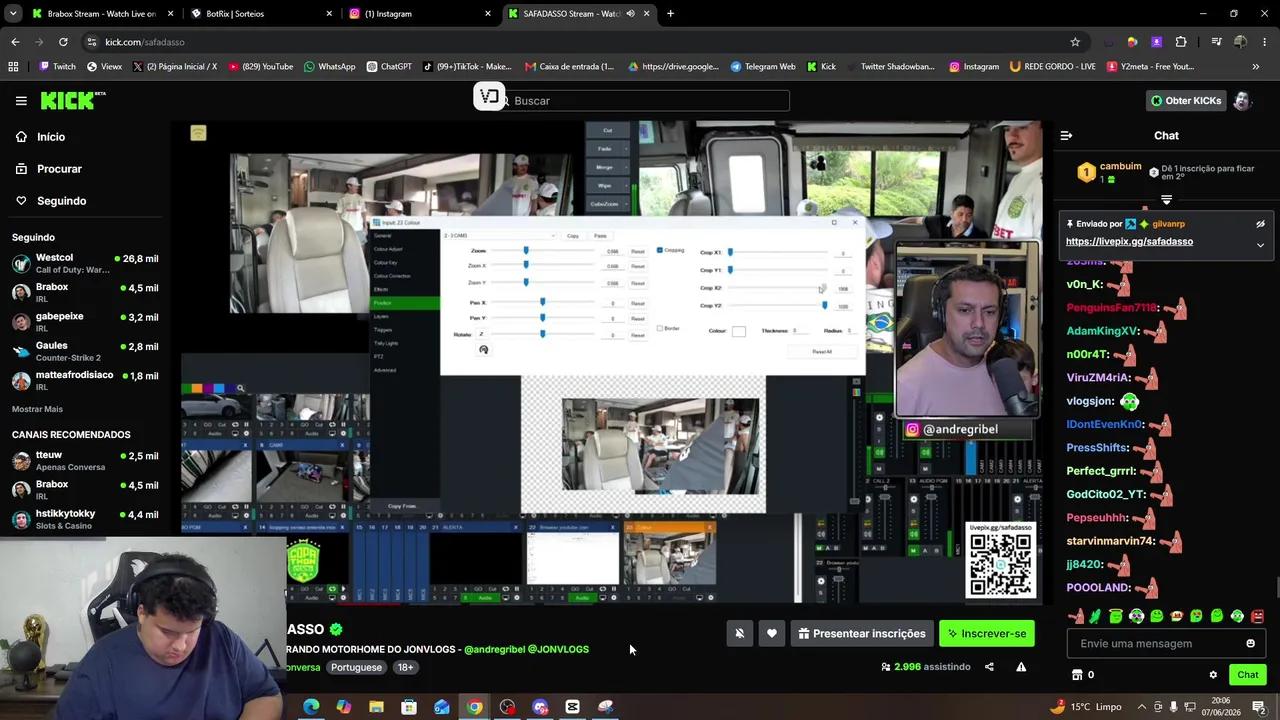Hide the pinned message eye icon
The image size is (1280, 720).
point(1260,224)
